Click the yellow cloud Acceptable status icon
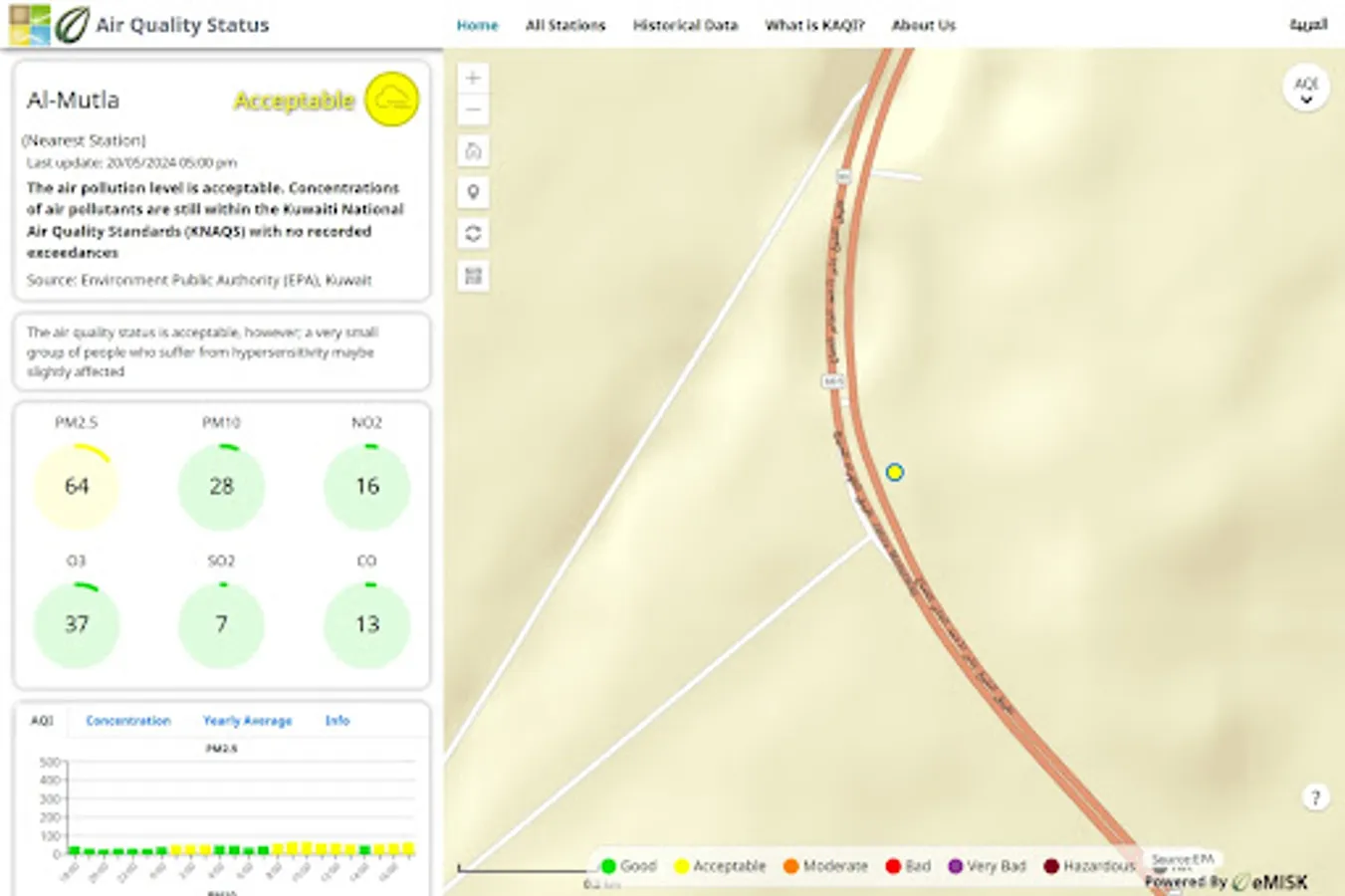This screenshot has width=1345, height=896. pos(392,100)
